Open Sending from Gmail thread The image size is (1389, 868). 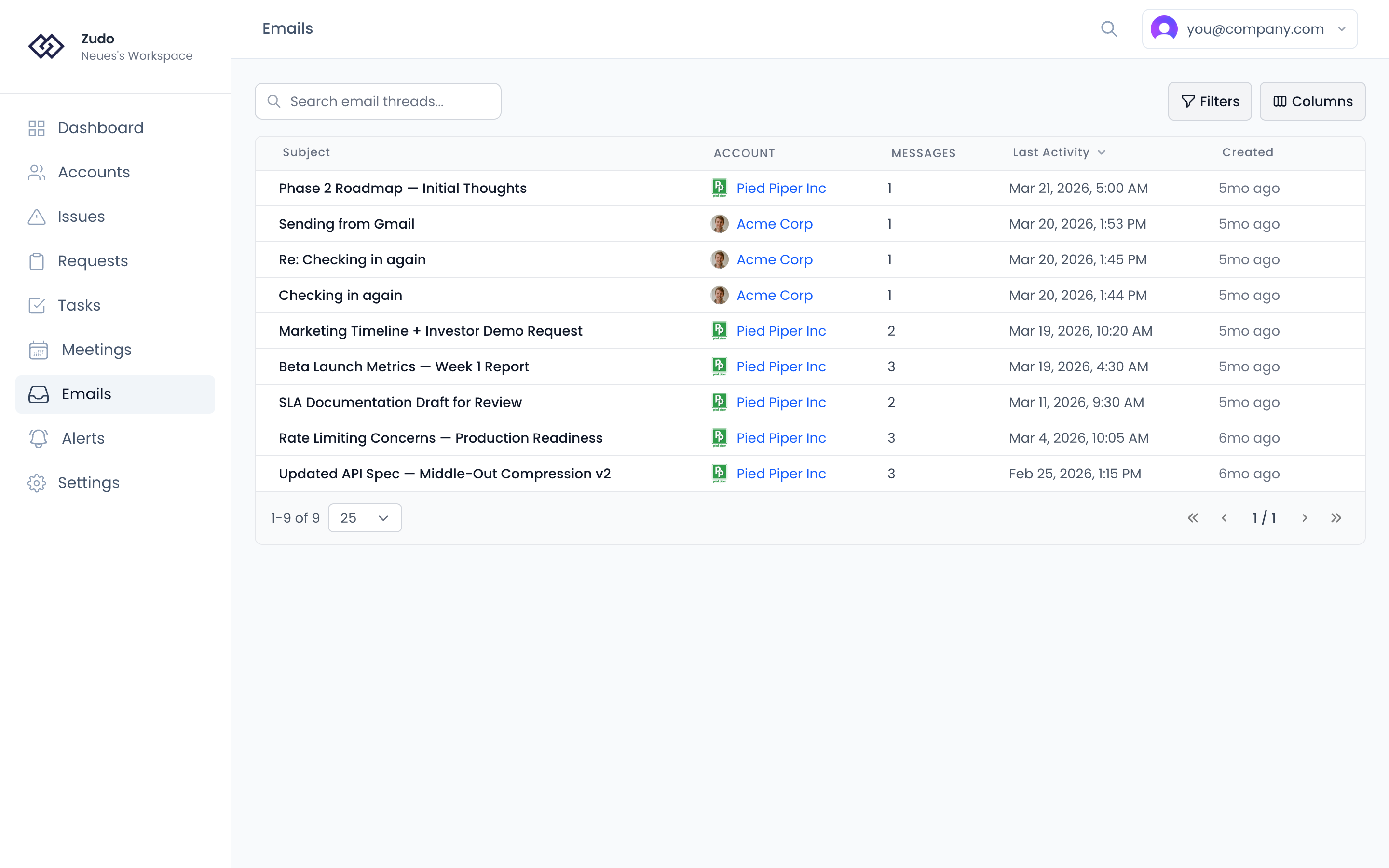pyautogui.click(x=346, y=224)
